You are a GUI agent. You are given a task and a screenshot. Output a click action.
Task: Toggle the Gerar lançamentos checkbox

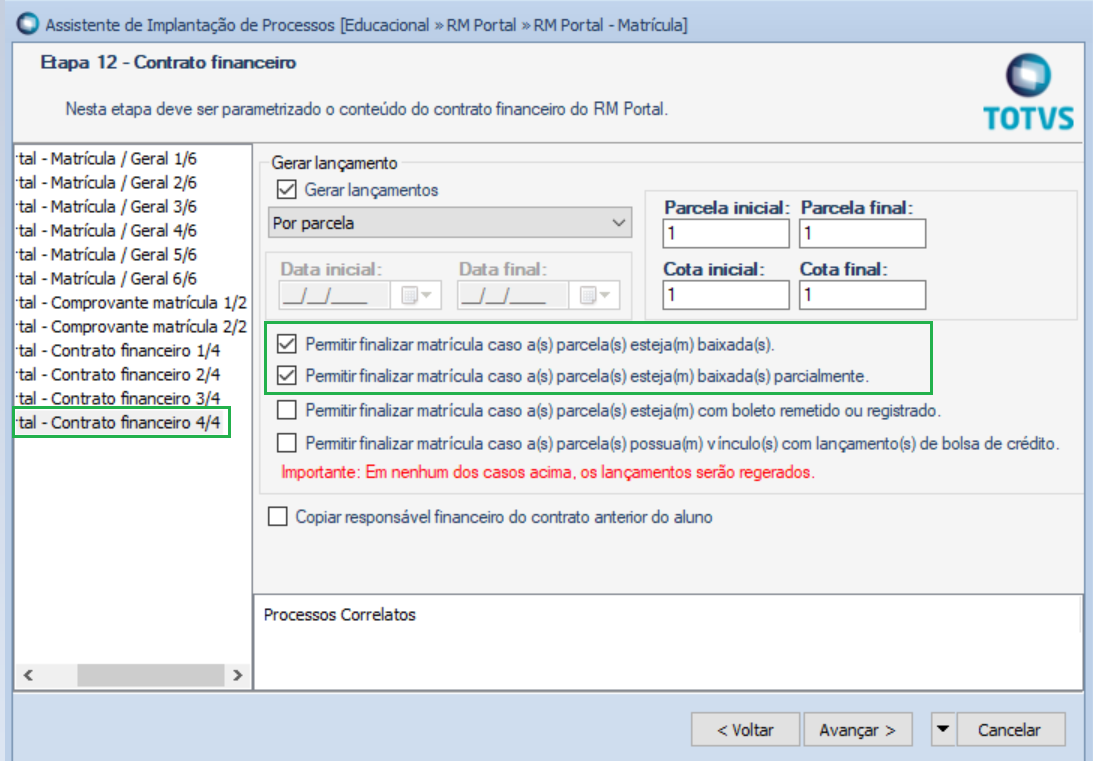(x=286, y=190)
